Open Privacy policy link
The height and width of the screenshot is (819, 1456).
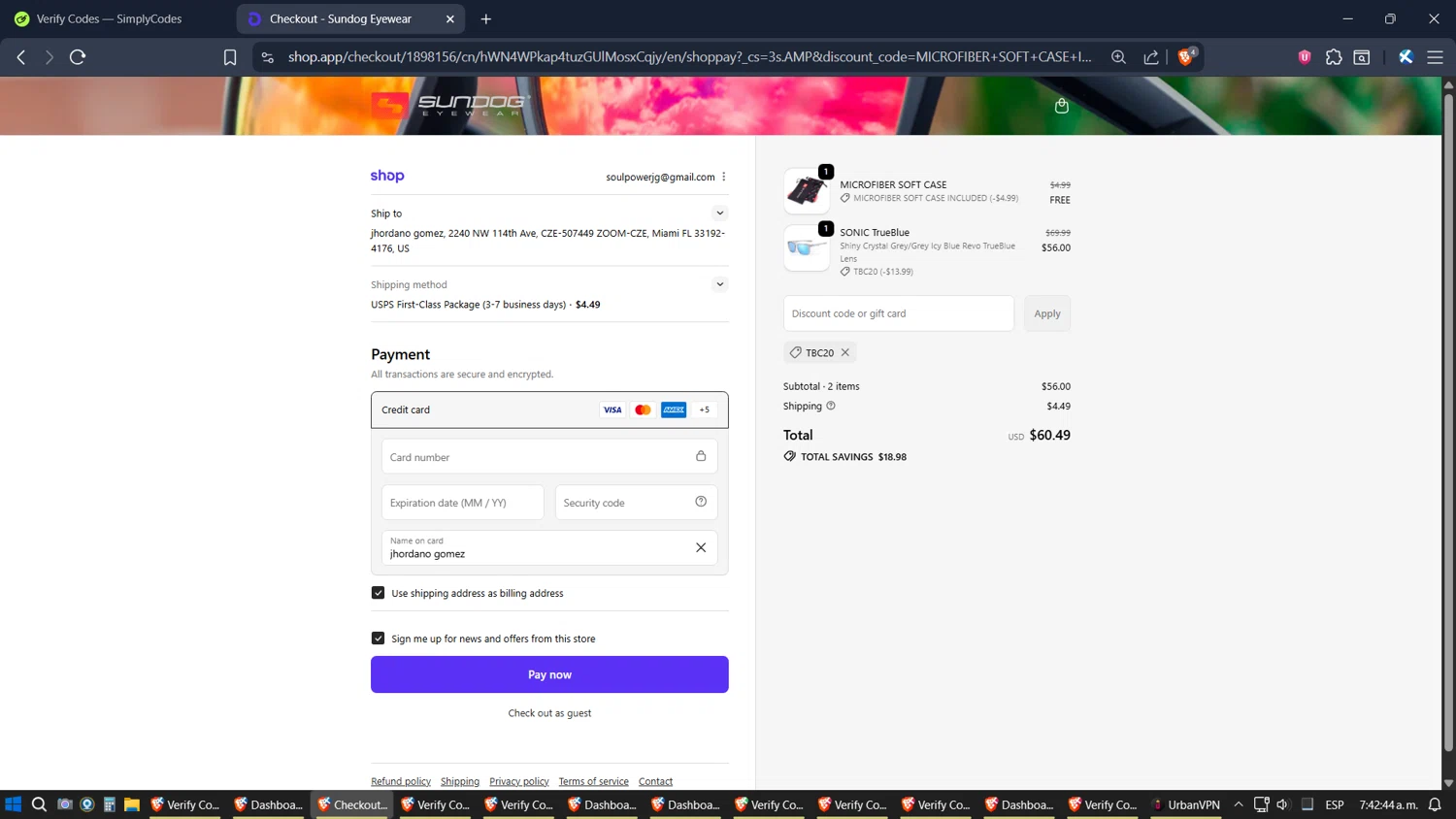click(x=519, y=781)
